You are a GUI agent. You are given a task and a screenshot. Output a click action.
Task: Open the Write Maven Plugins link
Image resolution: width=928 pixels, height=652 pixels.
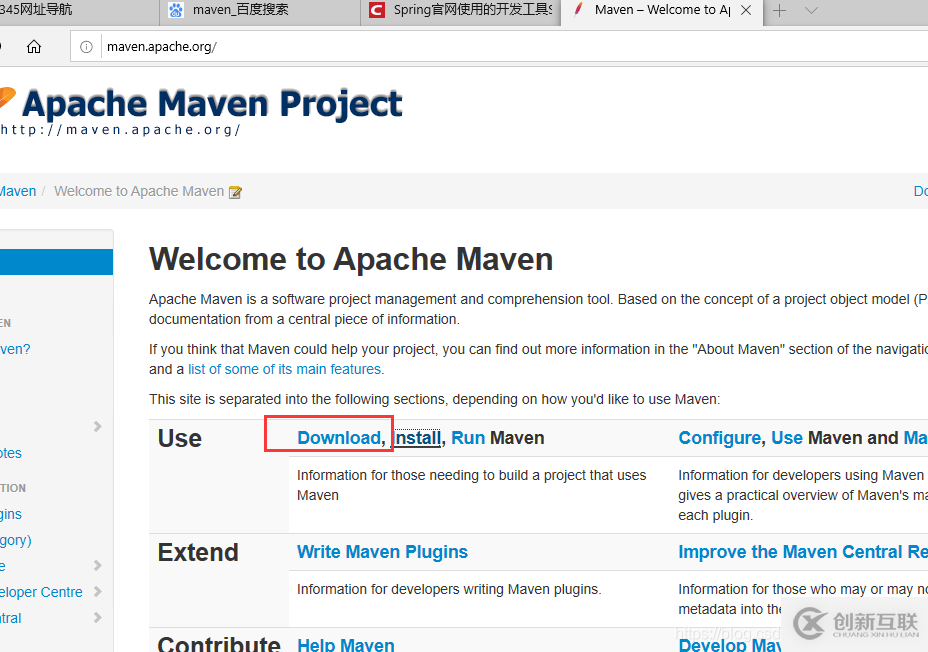[382, 552]
